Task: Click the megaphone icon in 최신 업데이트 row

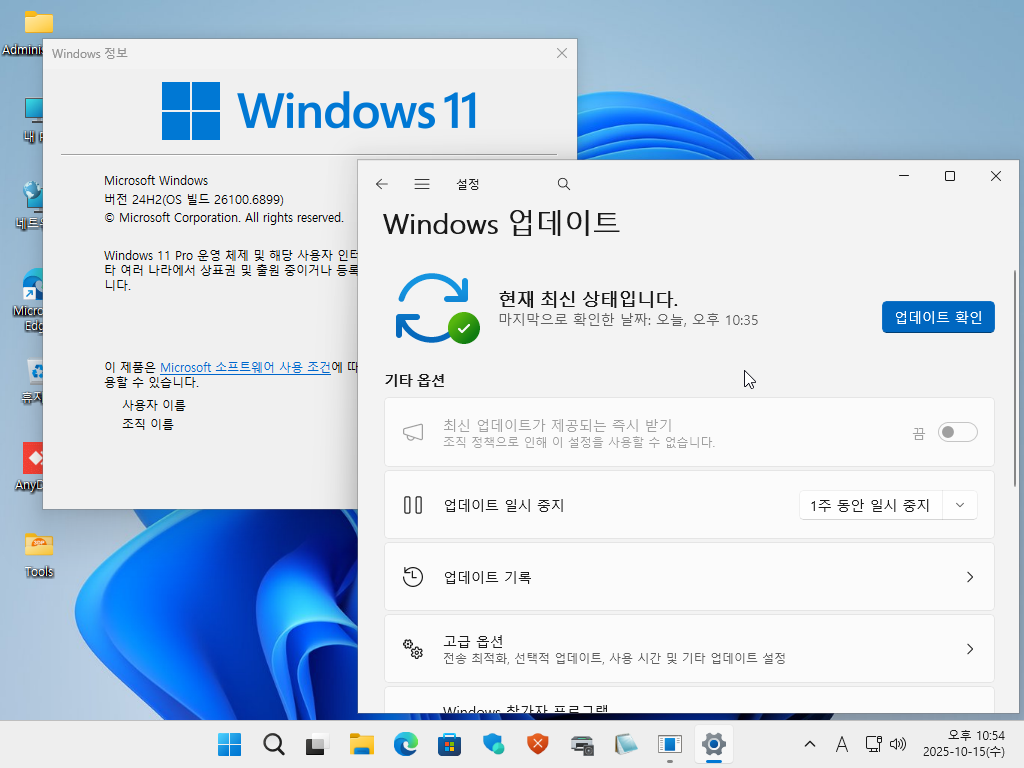Action: [x=413, y=432]
